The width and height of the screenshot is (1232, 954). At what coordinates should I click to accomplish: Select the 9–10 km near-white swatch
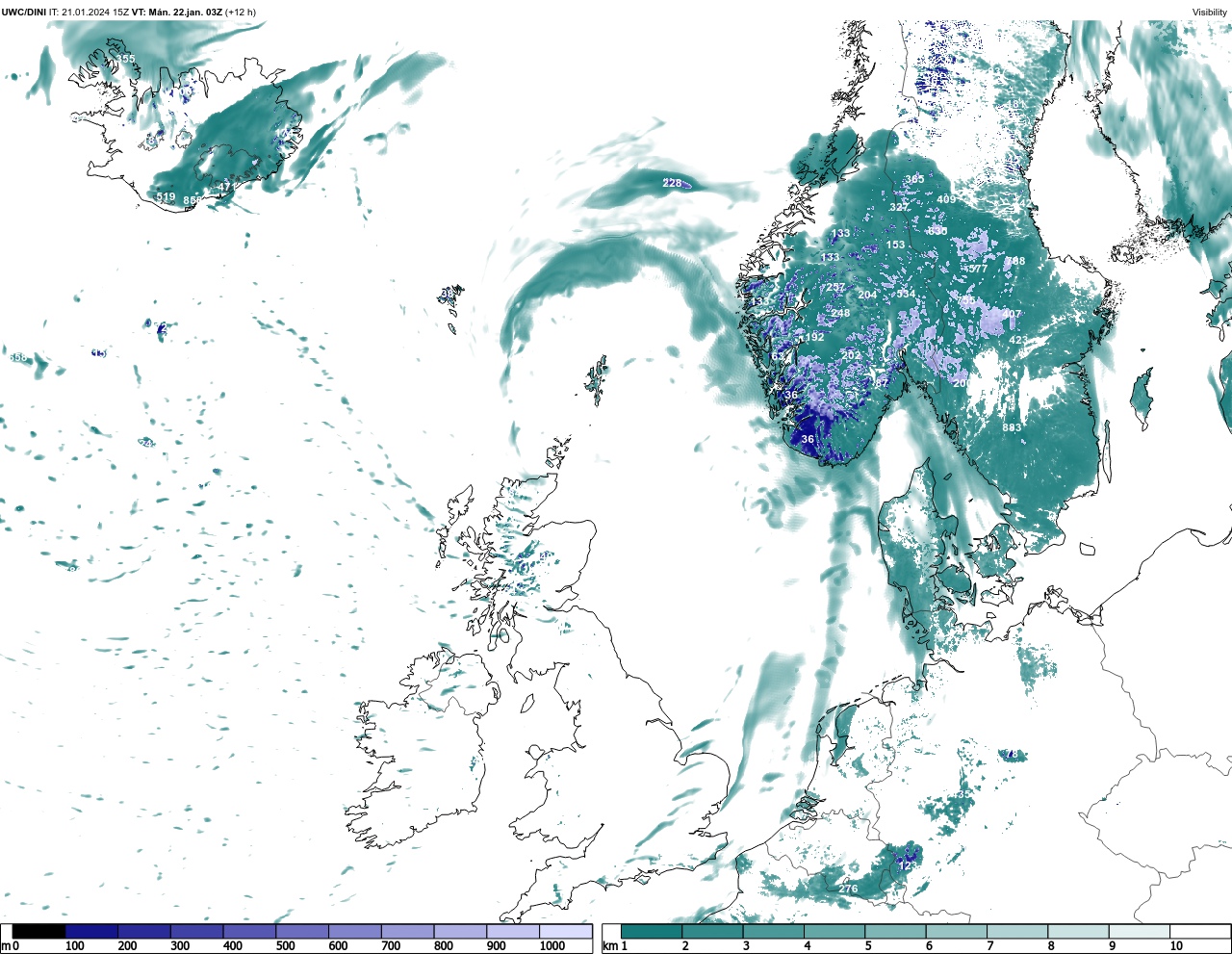tap(1139, 932)
